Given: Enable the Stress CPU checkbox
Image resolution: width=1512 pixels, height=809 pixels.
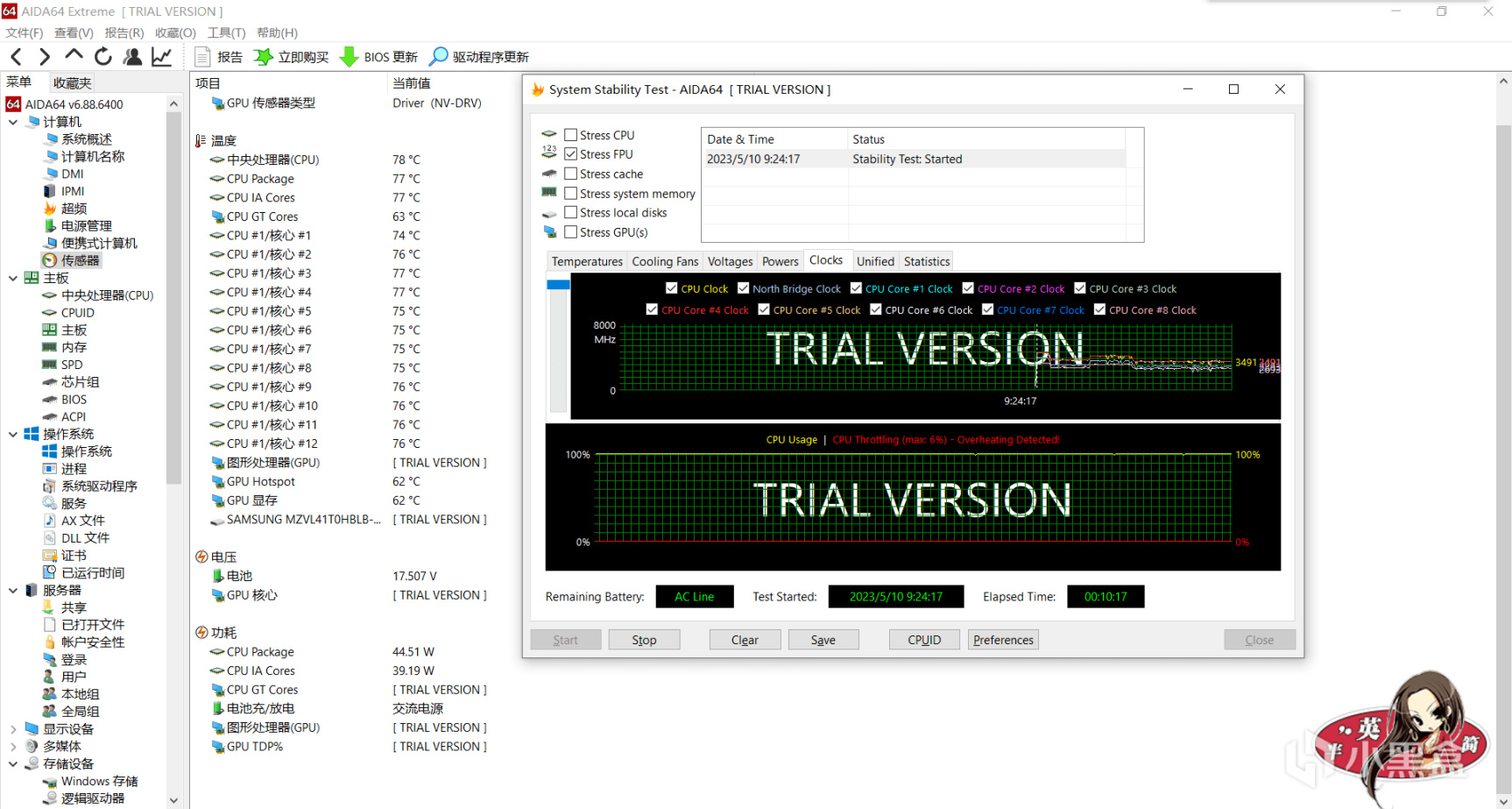Looking at the screenshot, I should coord(571,135).
